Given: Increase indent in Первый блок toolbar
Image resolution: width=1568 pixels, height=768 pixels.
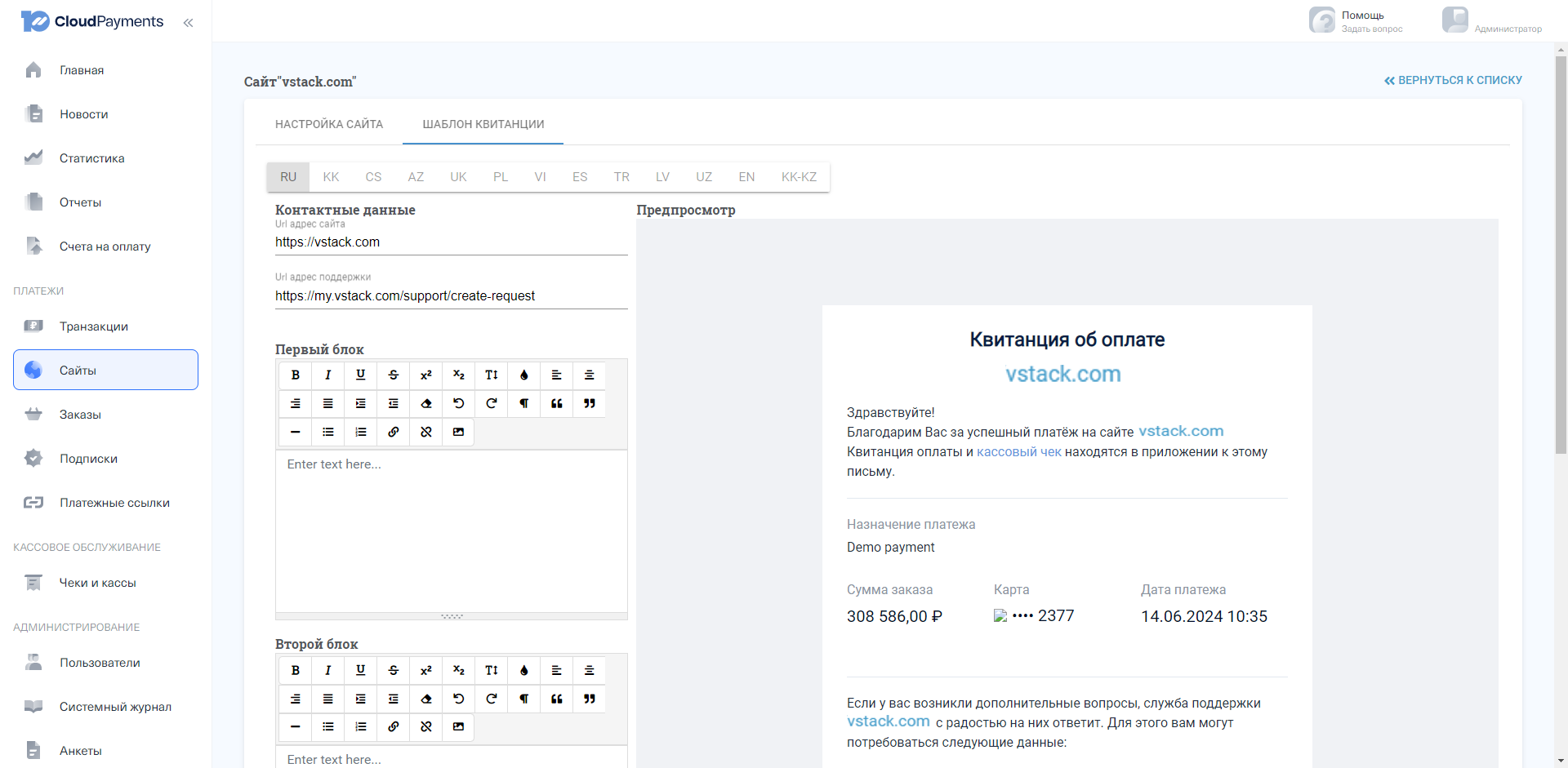Looking at the screenshot, I should [x=361, y=403].
